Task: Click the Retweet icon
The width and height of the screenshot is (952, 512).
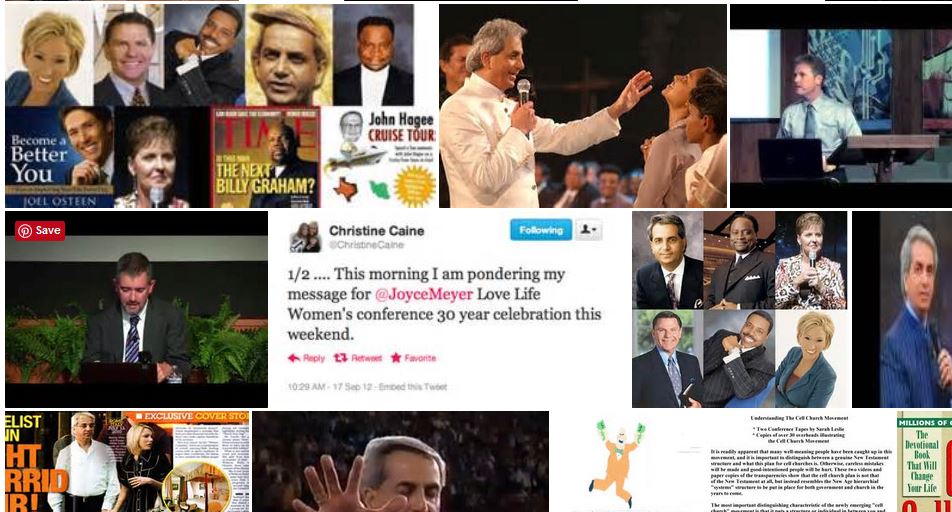Action: 341,358
